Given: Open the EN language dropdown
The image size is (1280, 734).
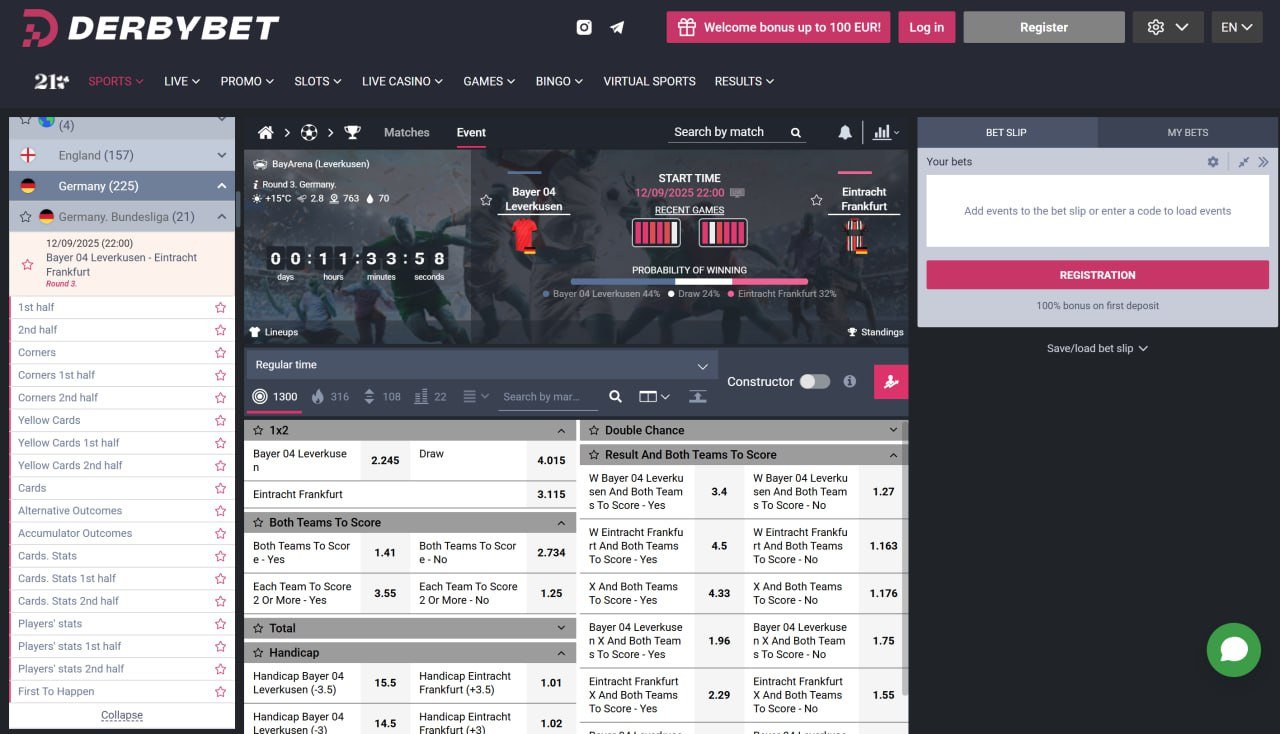Looking at the screenshot, I should pos(1236,27).
